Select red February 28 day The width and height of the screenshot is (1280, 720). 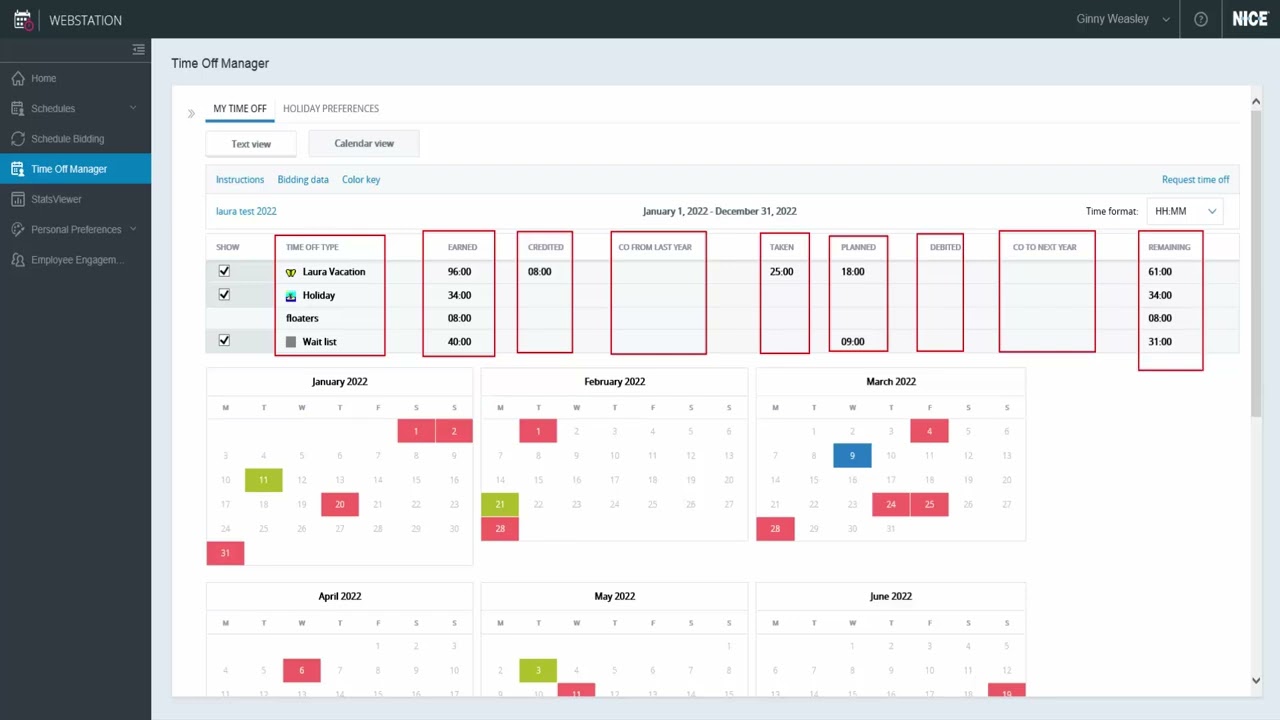pyautogui.click(x=500, y=528)
